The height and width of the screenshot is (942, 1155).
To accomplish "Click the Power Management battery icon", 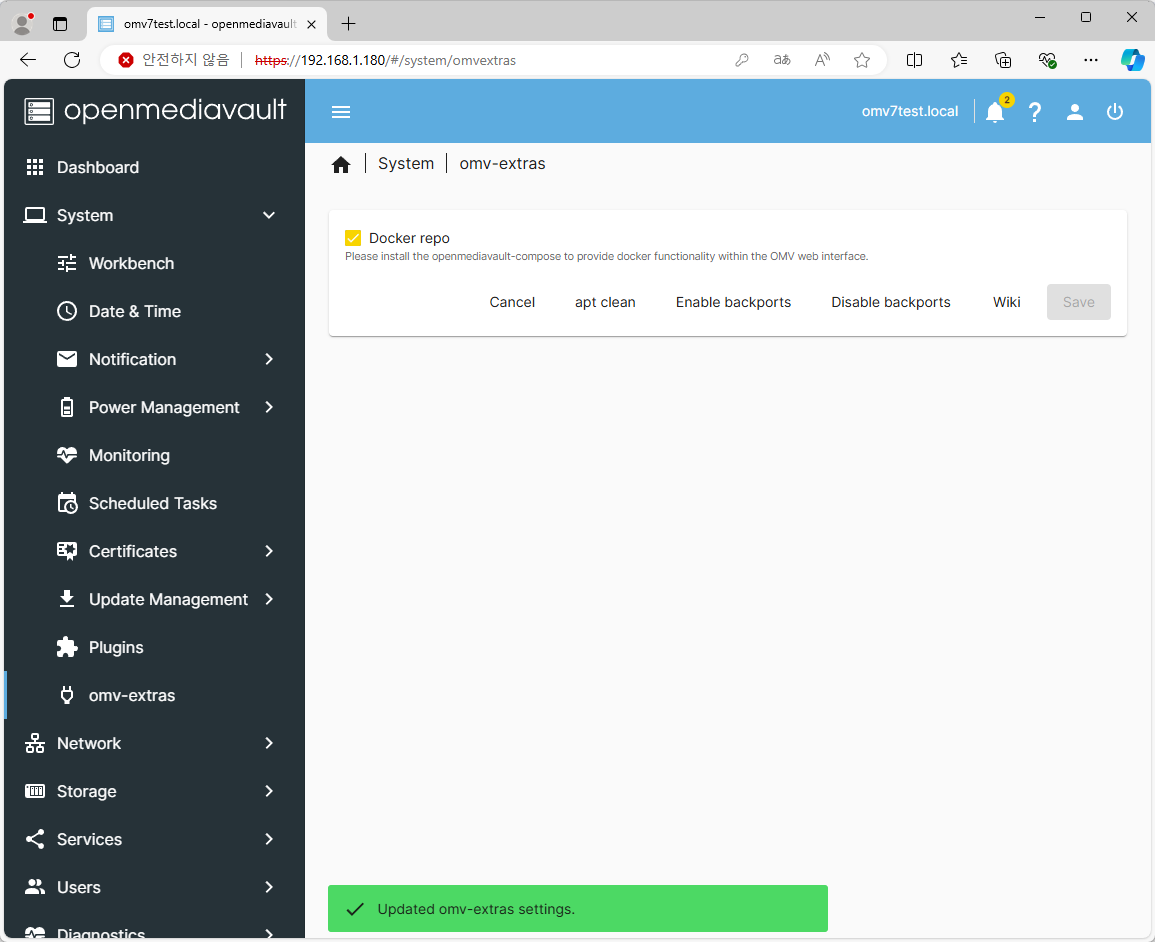I will [67, 407].
